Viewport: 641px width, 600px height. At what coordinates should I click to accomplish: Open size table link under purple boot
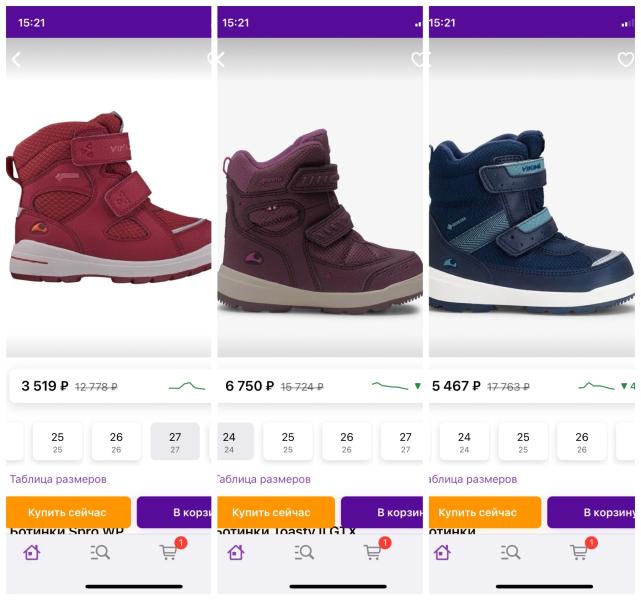coord(264,479)
